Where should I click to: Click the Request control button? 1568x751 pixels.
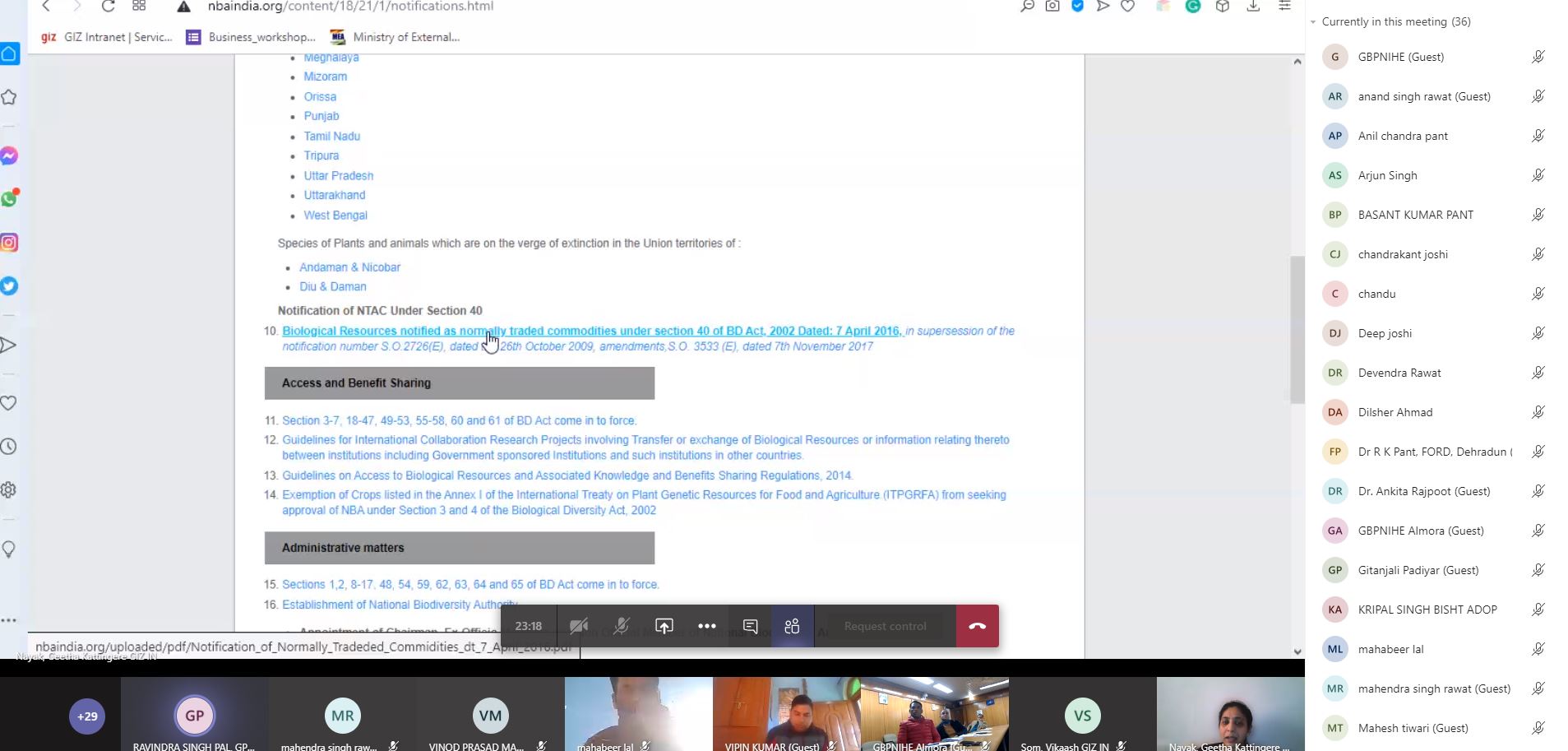tap(885, 626)
